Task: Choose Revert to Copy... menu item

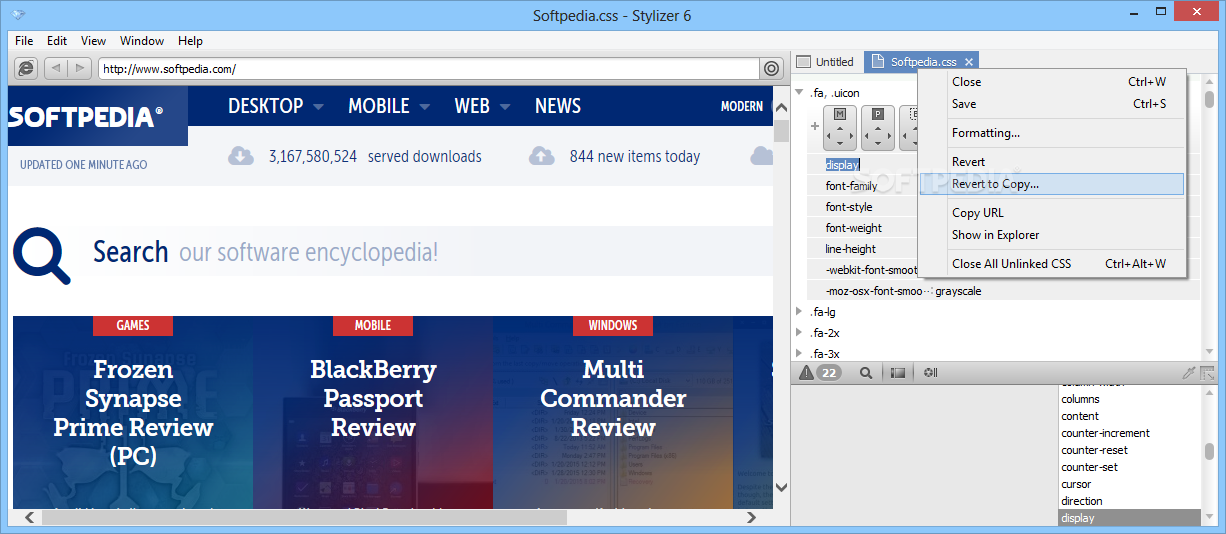Action: tap(1052, 184)
